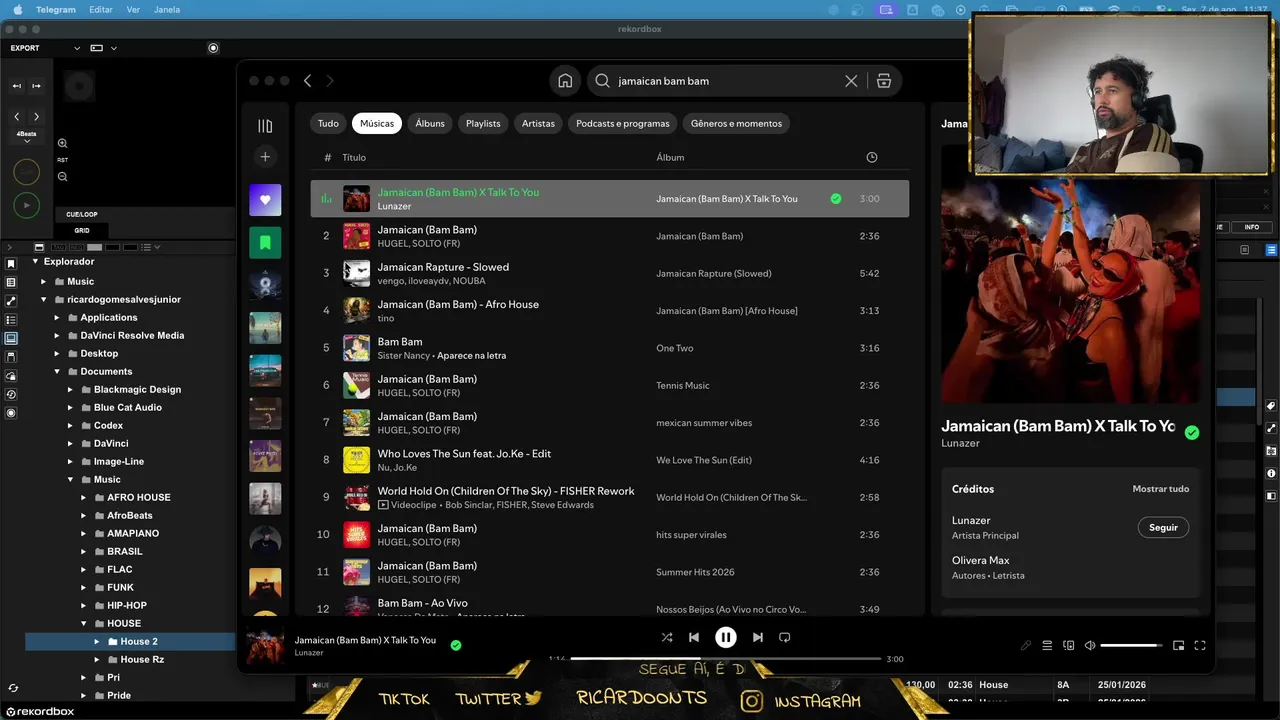Clear the Spotify search field
The width and height of the screenshot is (1280, 720).
click(x=851, y=81)
